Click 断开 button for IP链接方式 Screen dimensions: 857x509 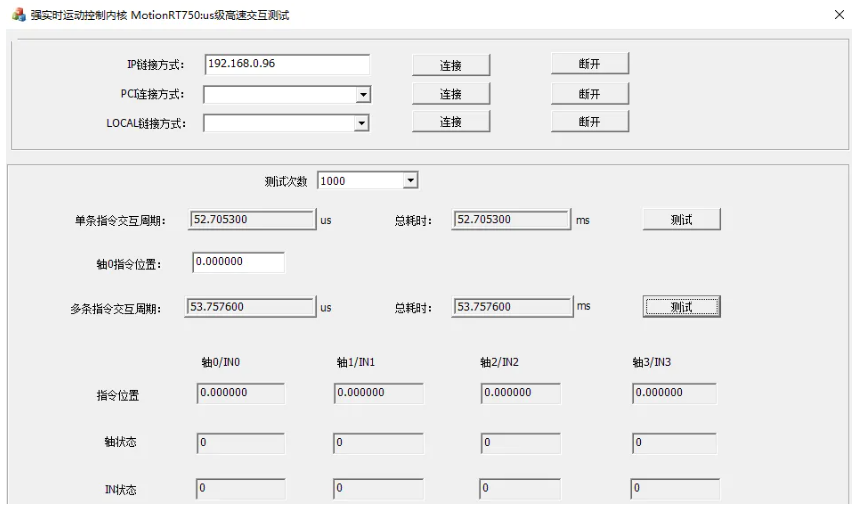(590, 63)
